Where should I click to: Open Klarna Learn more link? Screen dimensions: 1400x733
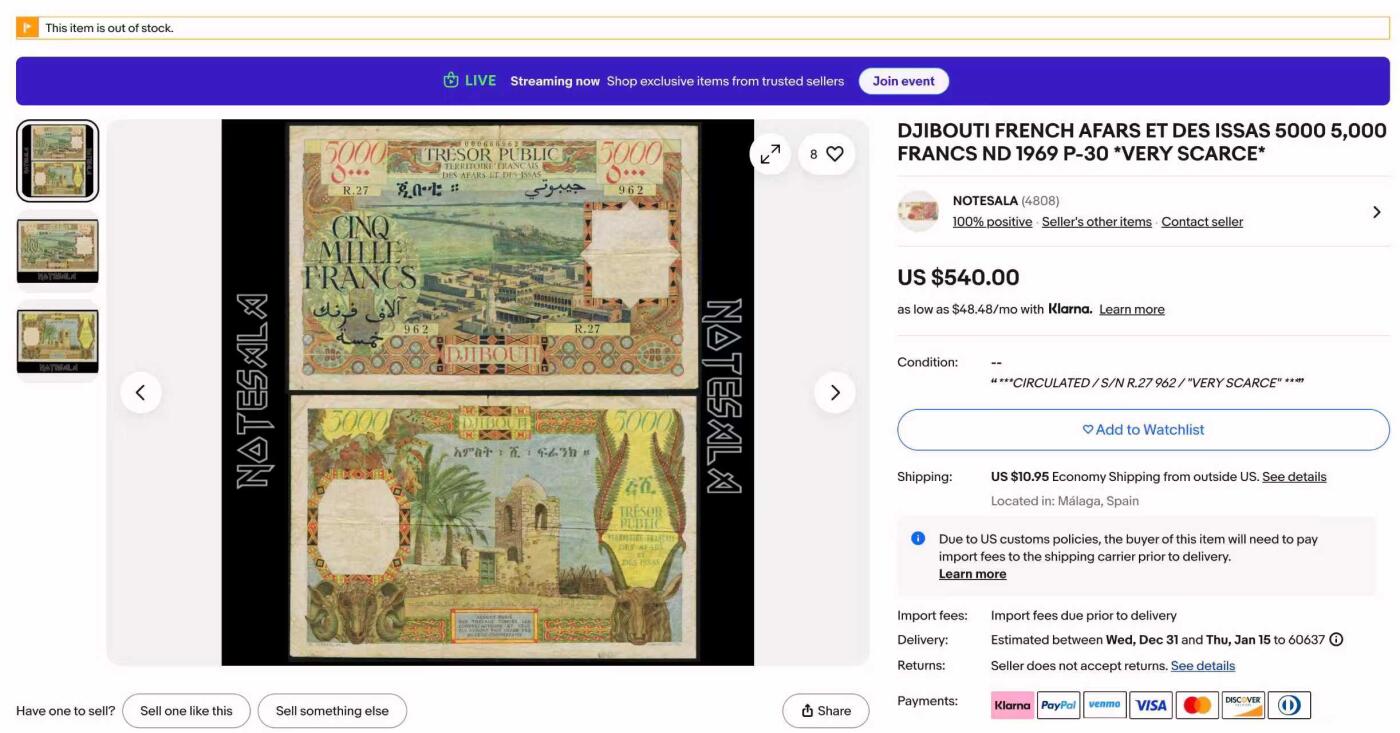[1132, 309]
